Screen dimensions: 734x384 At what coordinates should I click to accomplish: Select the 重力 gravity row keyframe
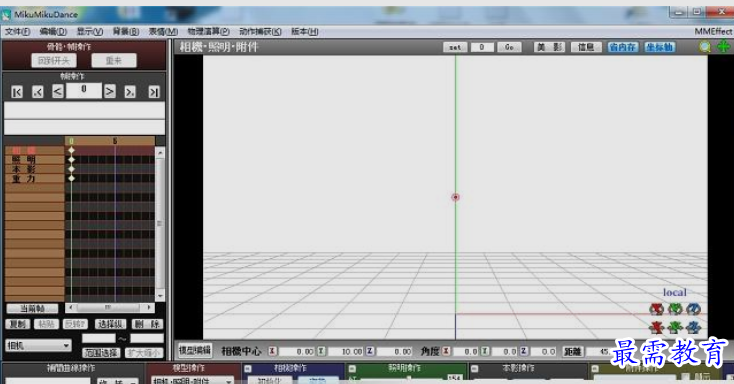pyautogui.click(x=71, y=178)
